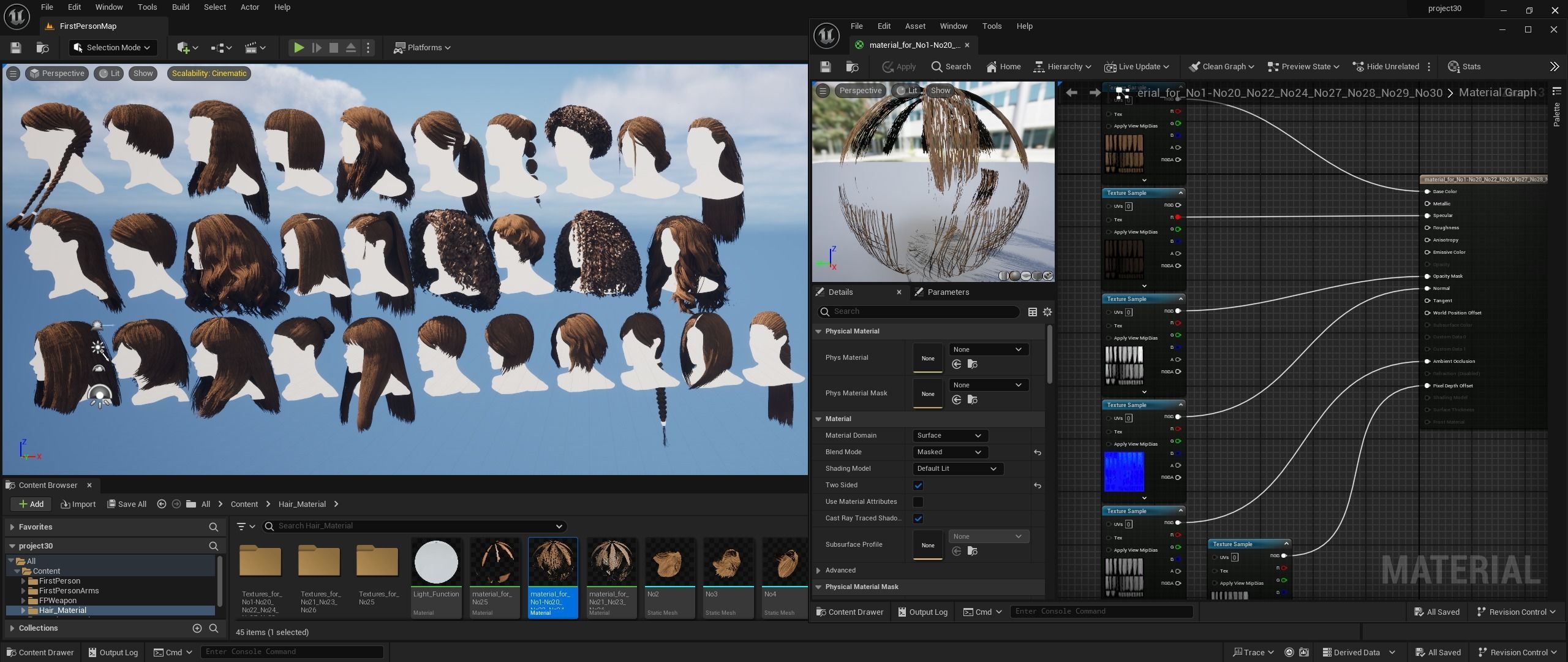Click Apply in the Material Editor
1568x662 pixels.
pyautogui.click(x=899, y=67)
